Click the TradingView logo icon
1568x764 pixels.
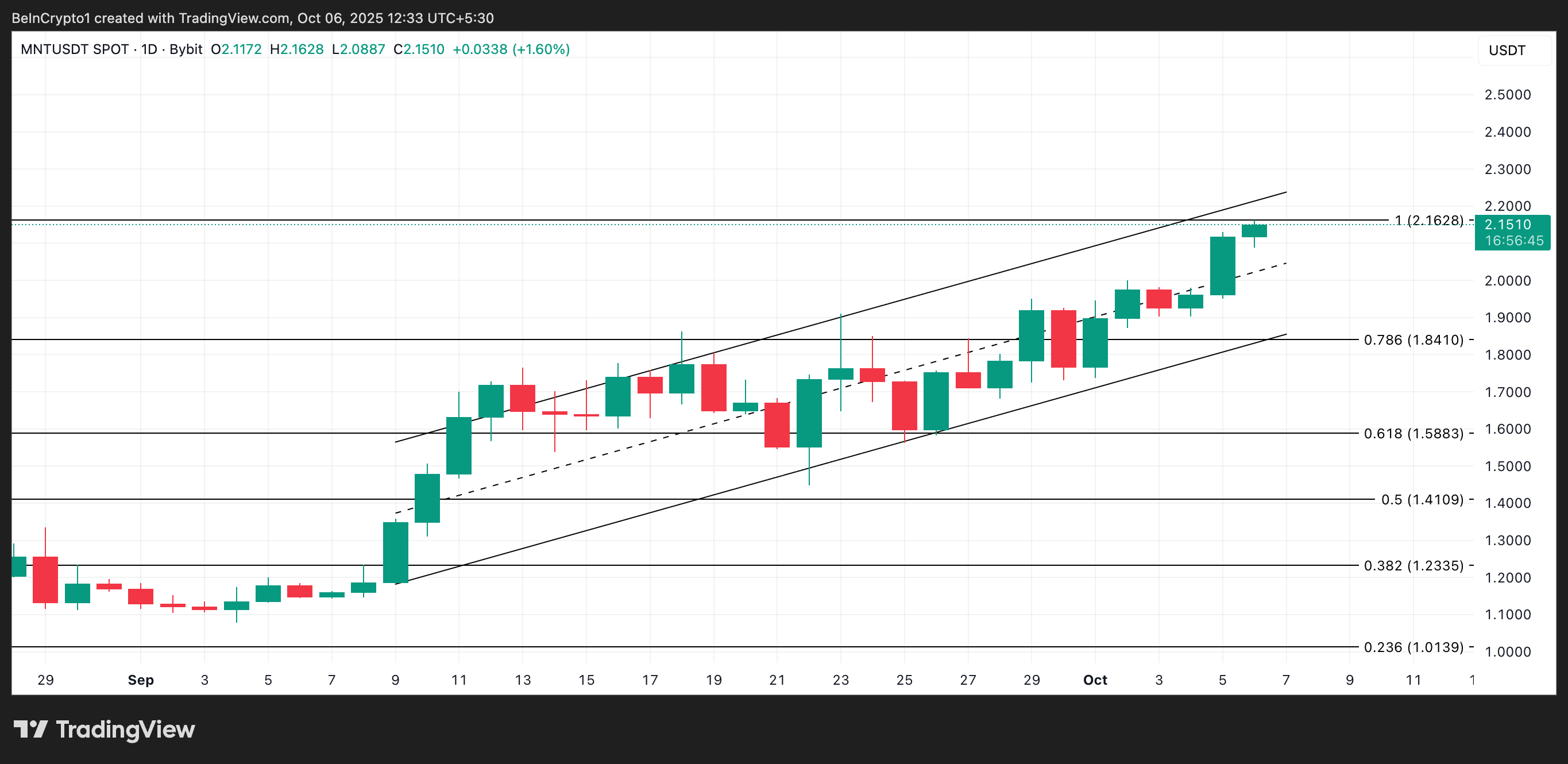tap(30, 729)
